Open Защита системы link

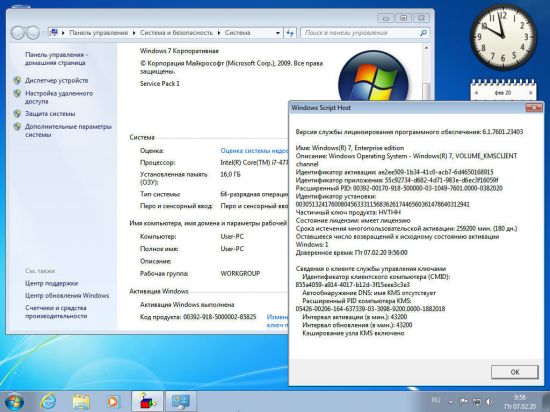coord(50,114)
